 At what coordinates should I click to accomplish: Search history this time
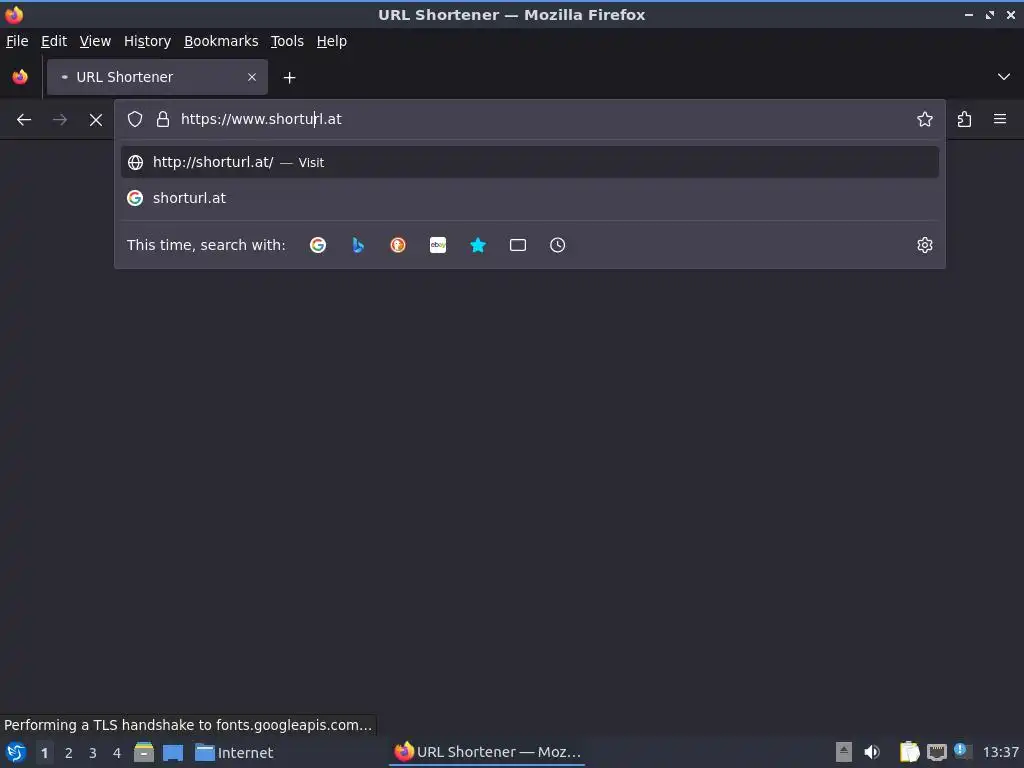coord(558,245)
